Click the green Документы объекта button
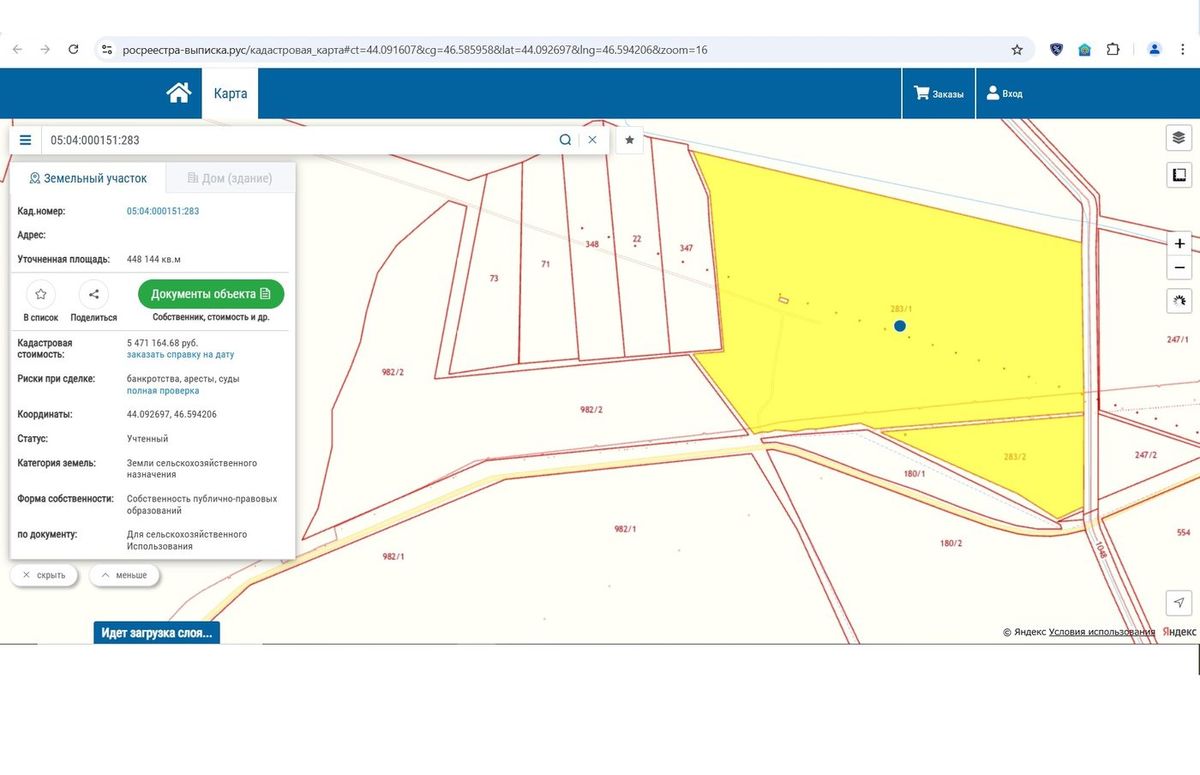 click(211, 294)
